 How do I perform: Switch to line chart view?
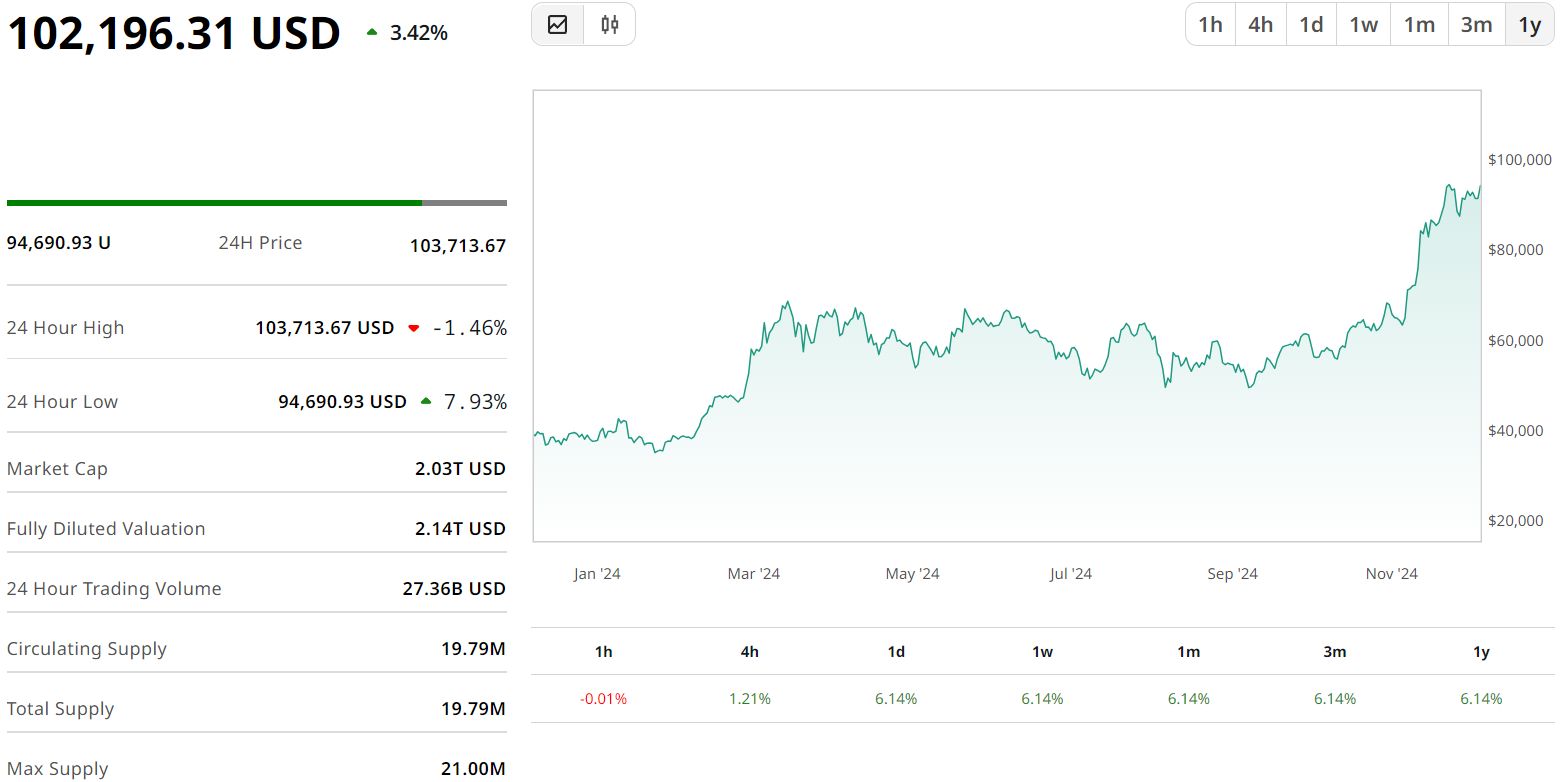pyautogui.click(x=558, y=25)
